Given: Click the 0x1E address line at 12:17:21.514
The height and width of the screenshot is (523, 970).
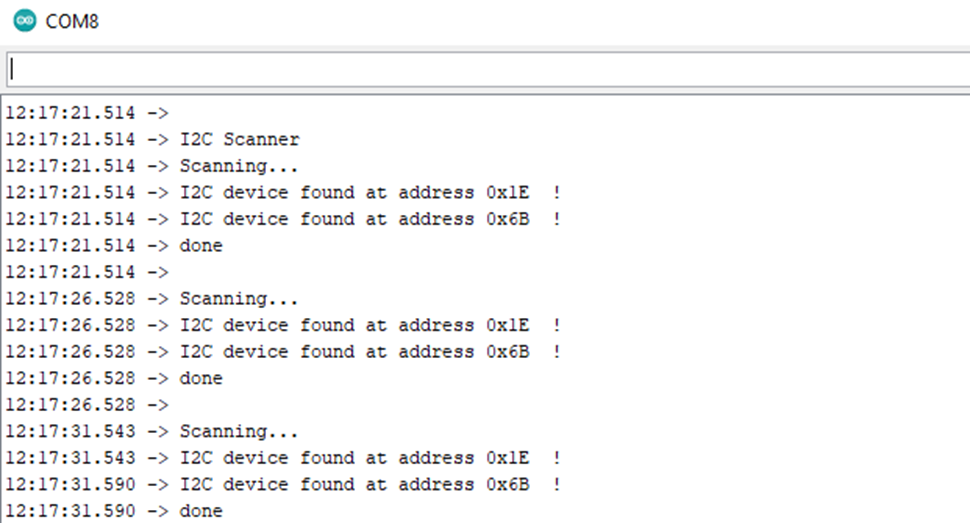Looking at the screenshot, I should 282,193.
